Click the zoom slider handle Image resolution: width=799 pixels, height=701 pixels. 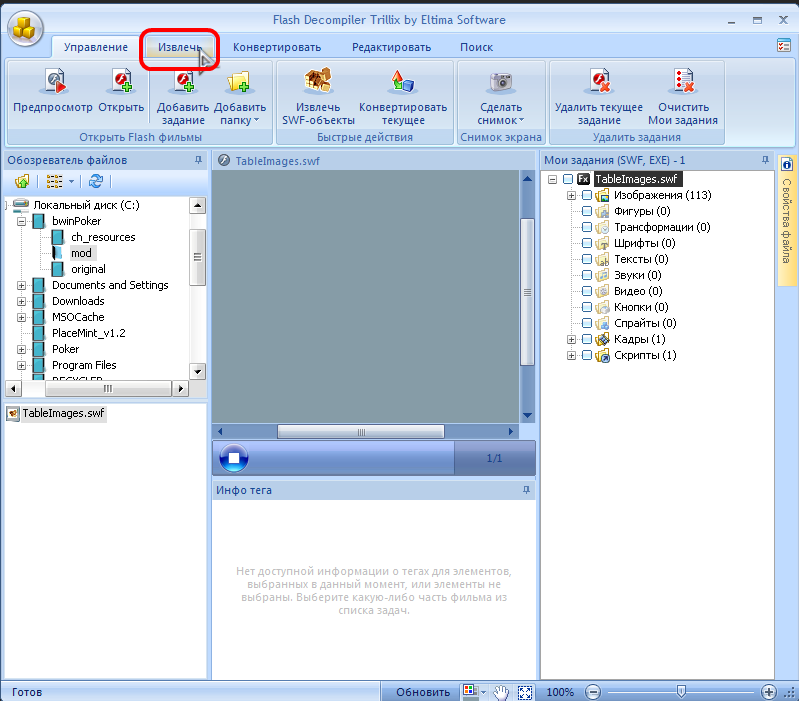tap(681, 691)
